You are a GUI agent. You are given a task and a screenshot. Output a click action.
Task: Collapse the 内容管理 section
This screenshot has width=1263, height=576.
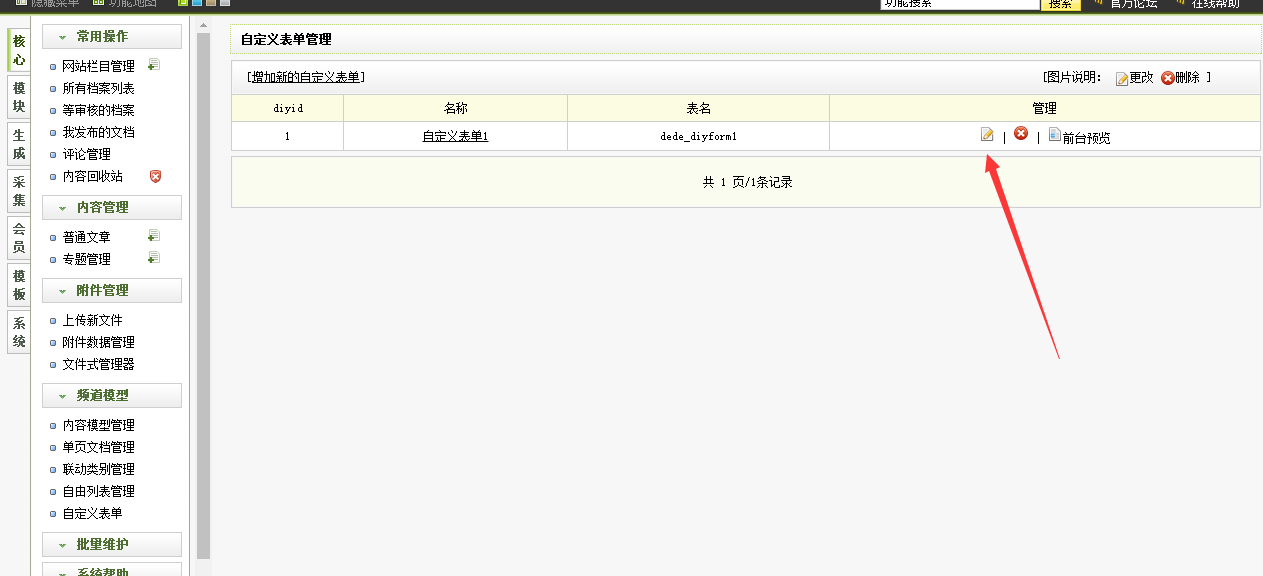(x=112, y=207)
